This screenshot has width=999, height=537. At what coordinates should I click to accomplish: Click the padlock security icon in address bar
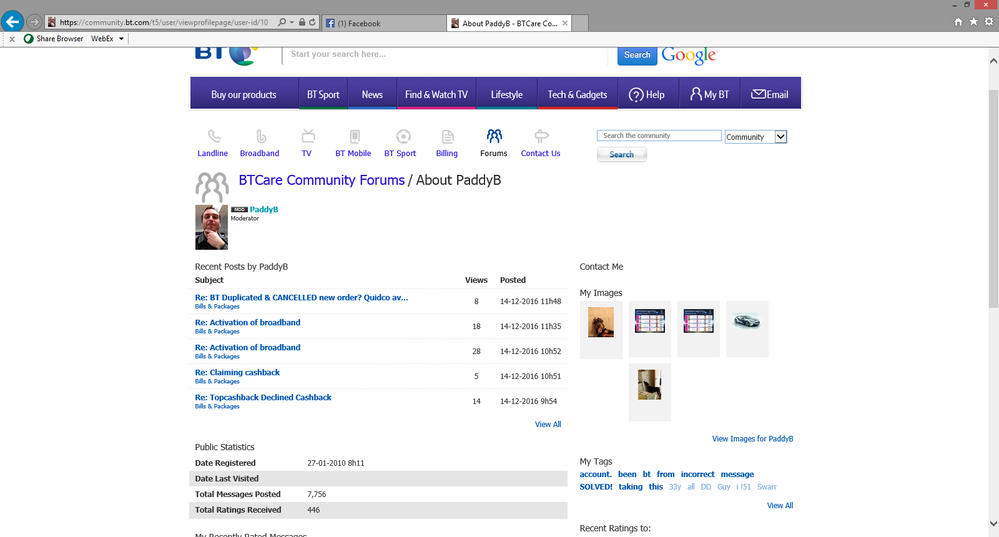pyautogui.click(x=302, y=22)
